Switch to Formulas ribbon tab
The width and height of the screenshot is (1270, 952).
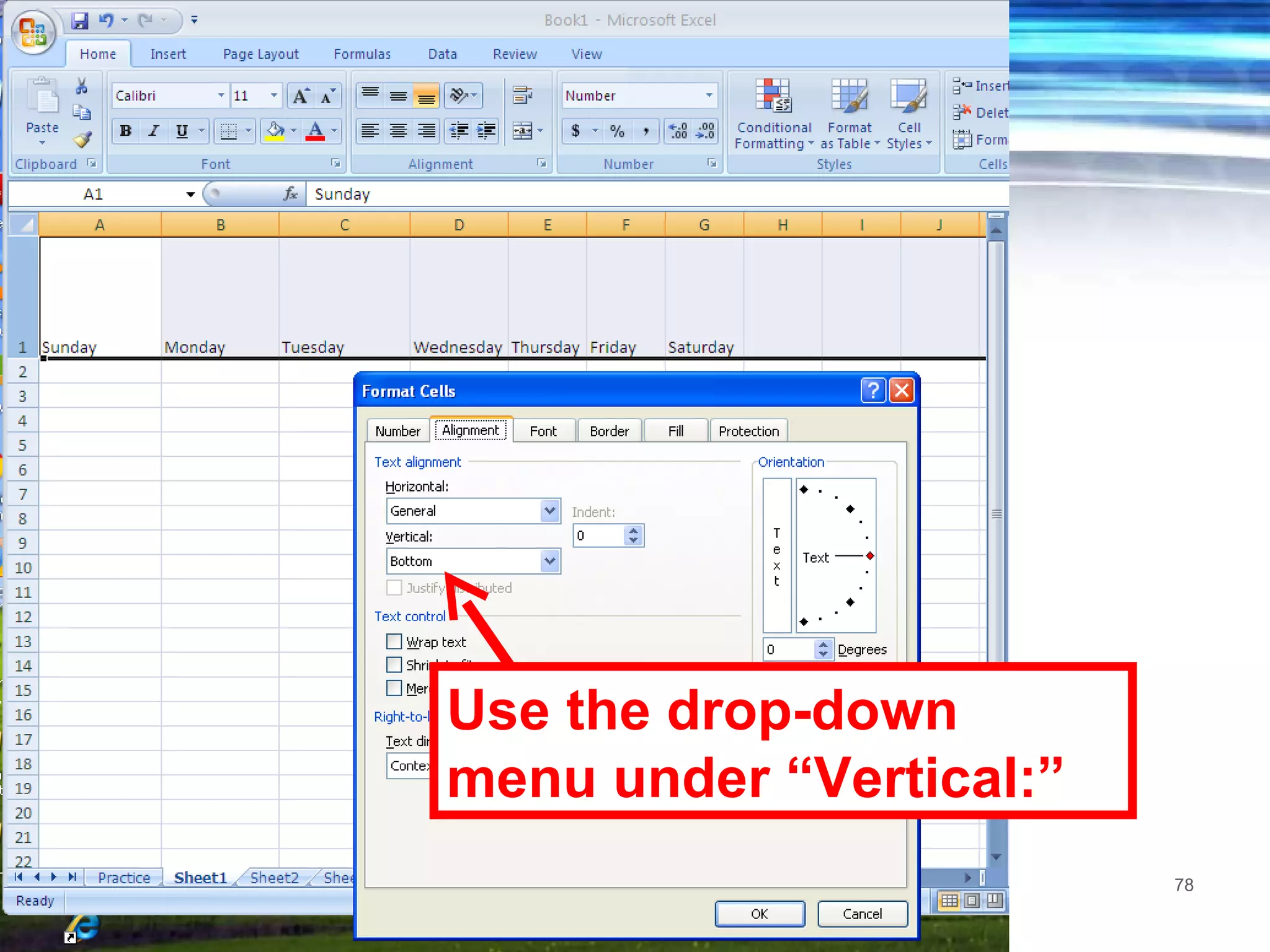(362, 55)
